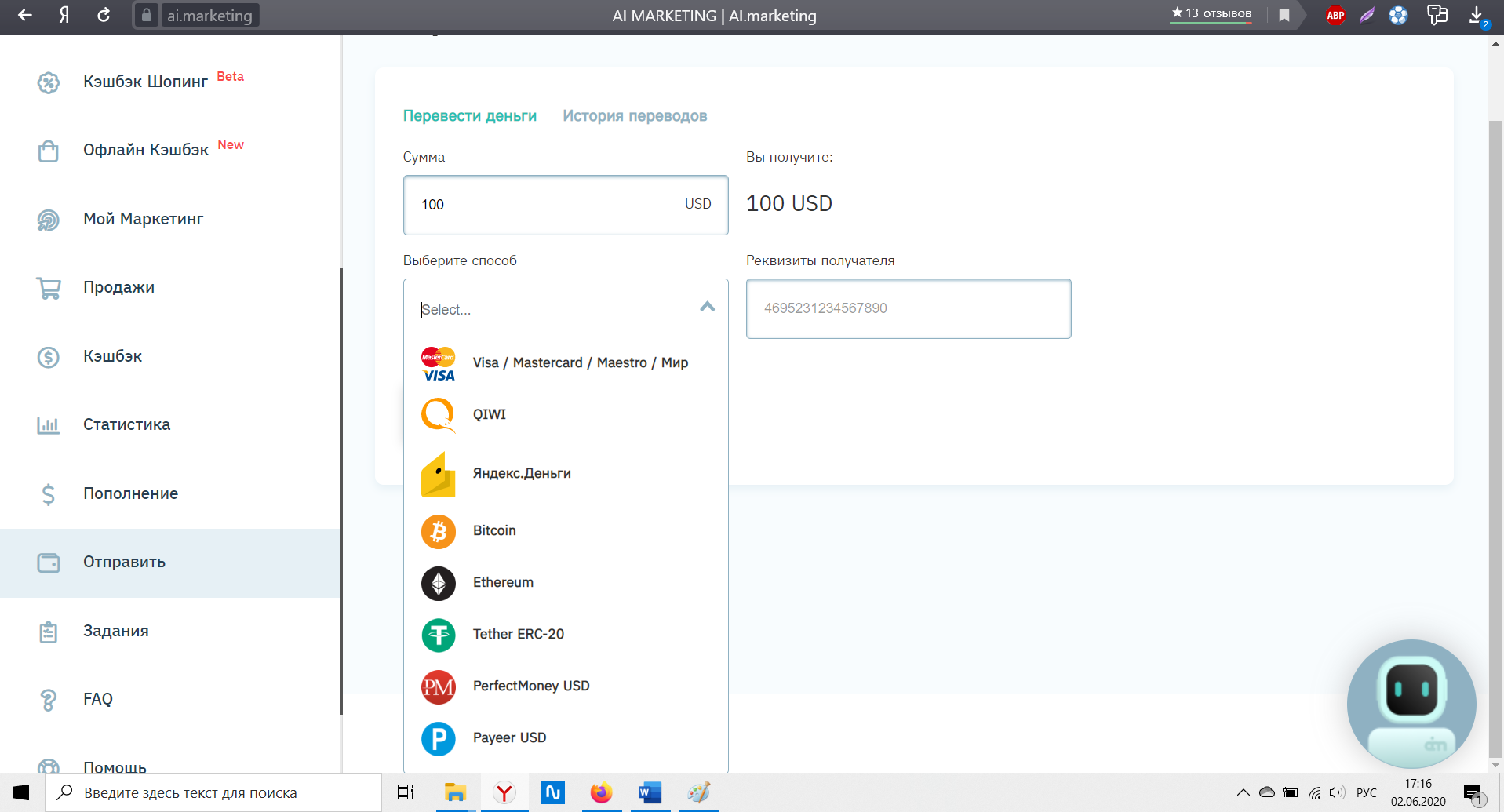Open the chat bubbles icon in browser toolbar
This screenshot has width=1504, height=812.
coord(1437,15)
